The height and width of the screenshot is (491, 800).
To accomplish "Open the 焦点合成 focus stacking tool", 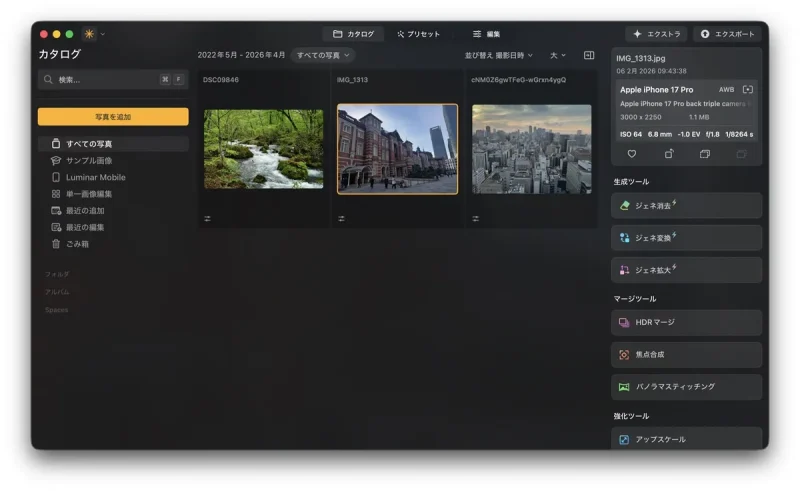I will pyautogui.click(x=686, y=355).
